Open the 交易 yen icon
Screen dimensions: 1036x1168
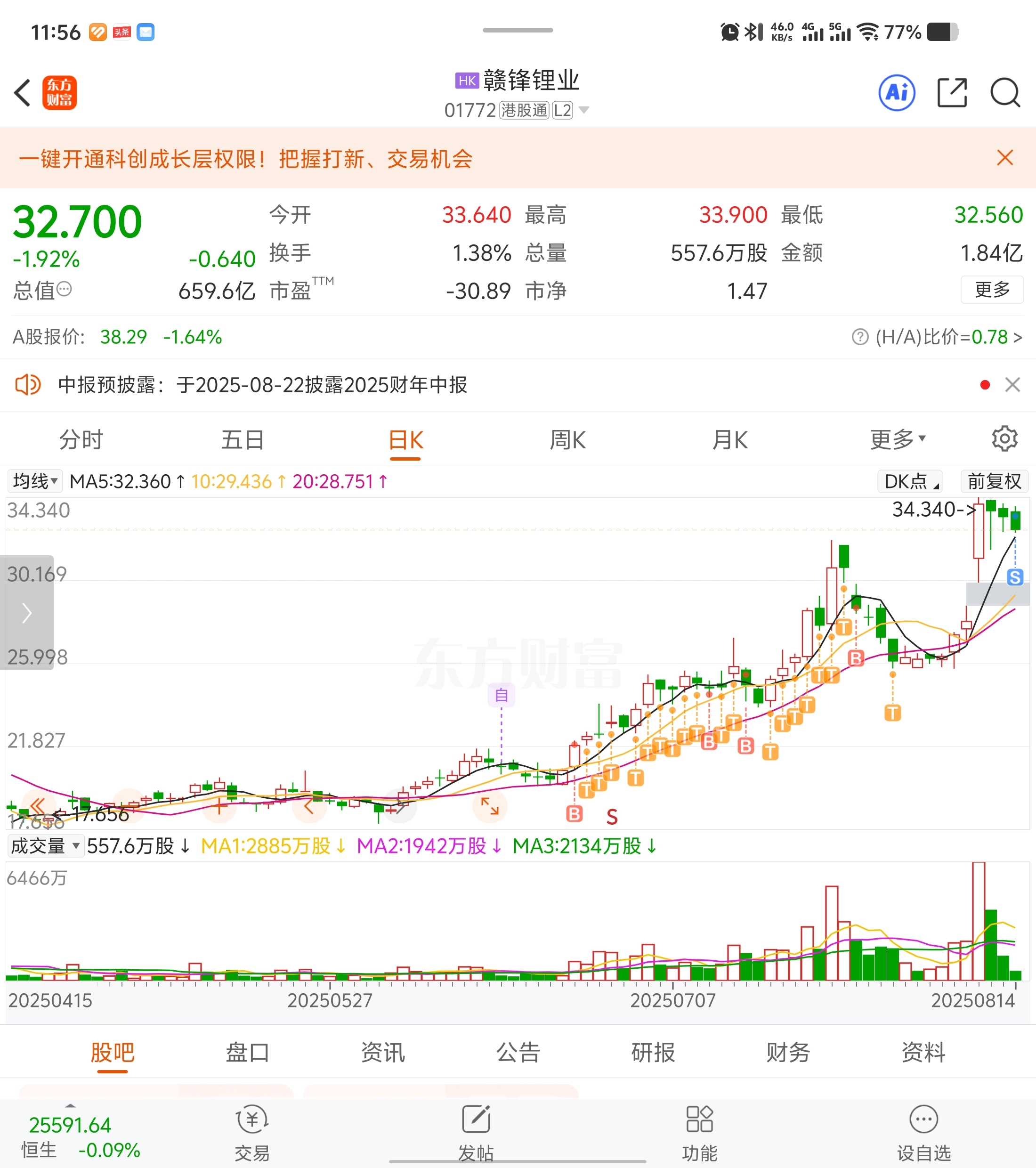pyautogui.click(x=252, y=1120)
